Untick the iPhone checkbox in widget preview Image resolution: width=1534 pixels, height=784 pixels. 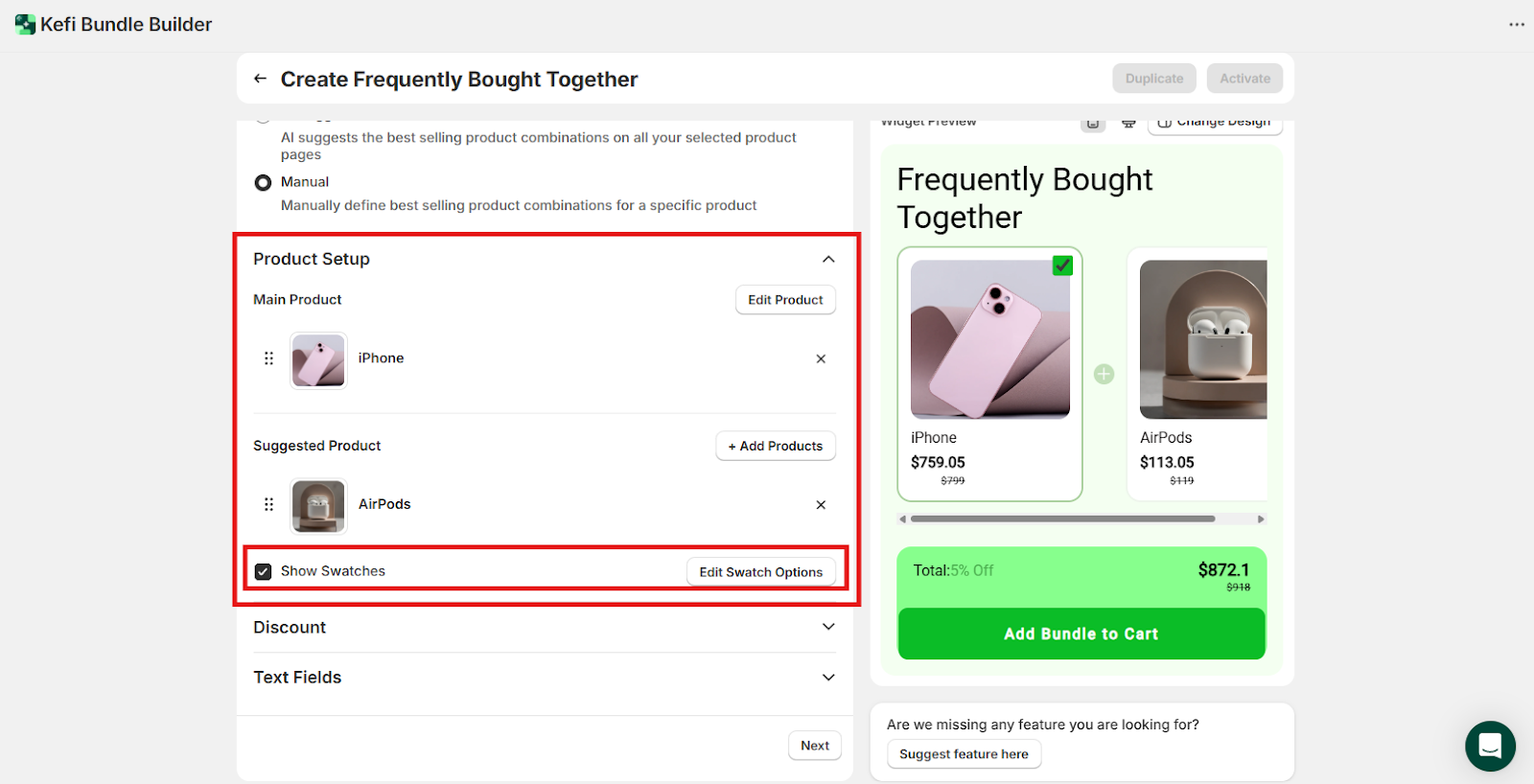(x=1062, y=265)
